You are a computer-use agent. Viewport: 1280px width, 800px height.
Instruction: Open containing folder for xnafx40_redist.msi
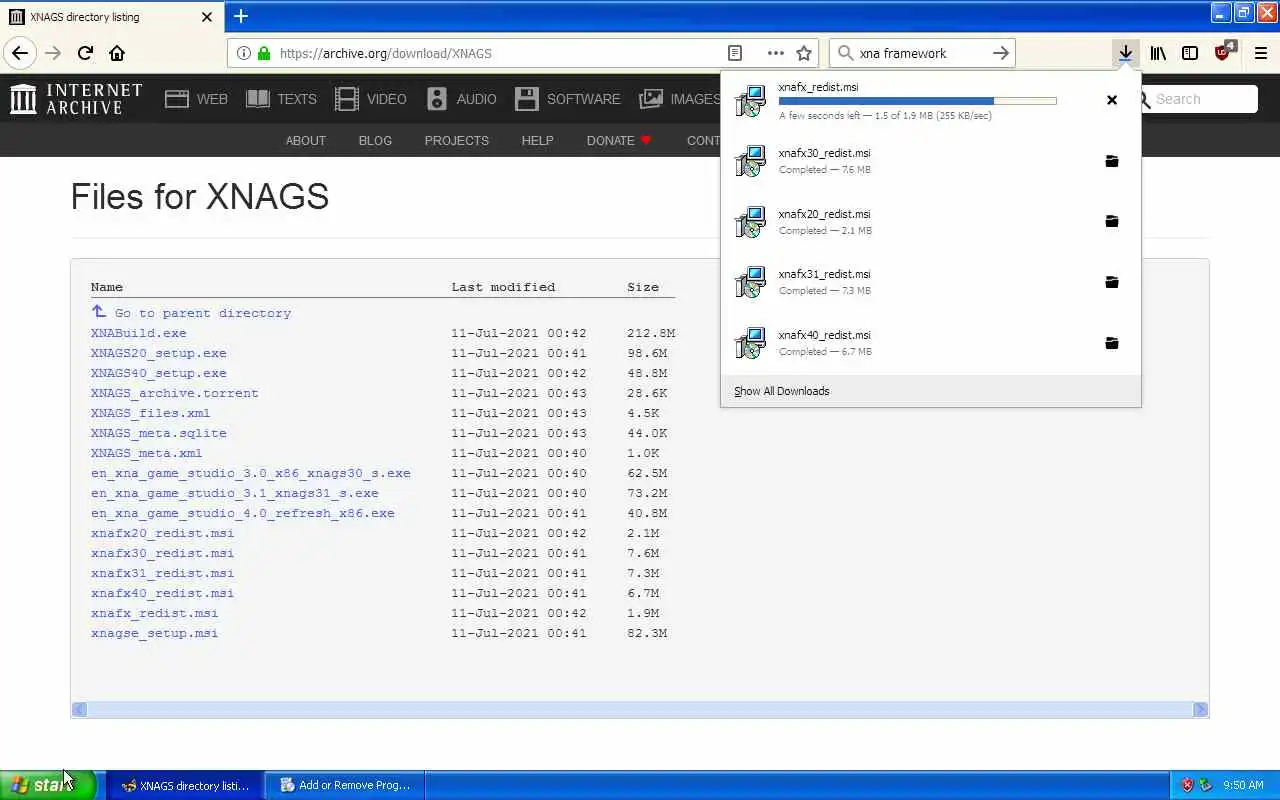click(x=1112, y=343)
